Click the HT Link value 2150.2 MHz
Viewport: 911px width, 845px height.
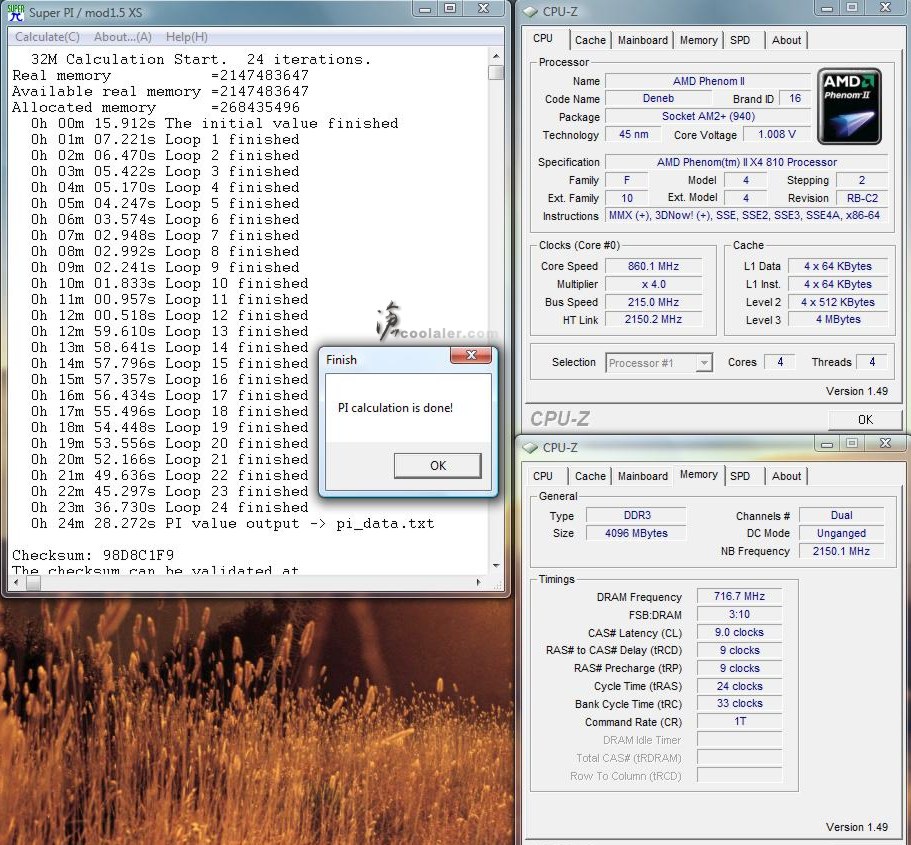tap(653, 320)
